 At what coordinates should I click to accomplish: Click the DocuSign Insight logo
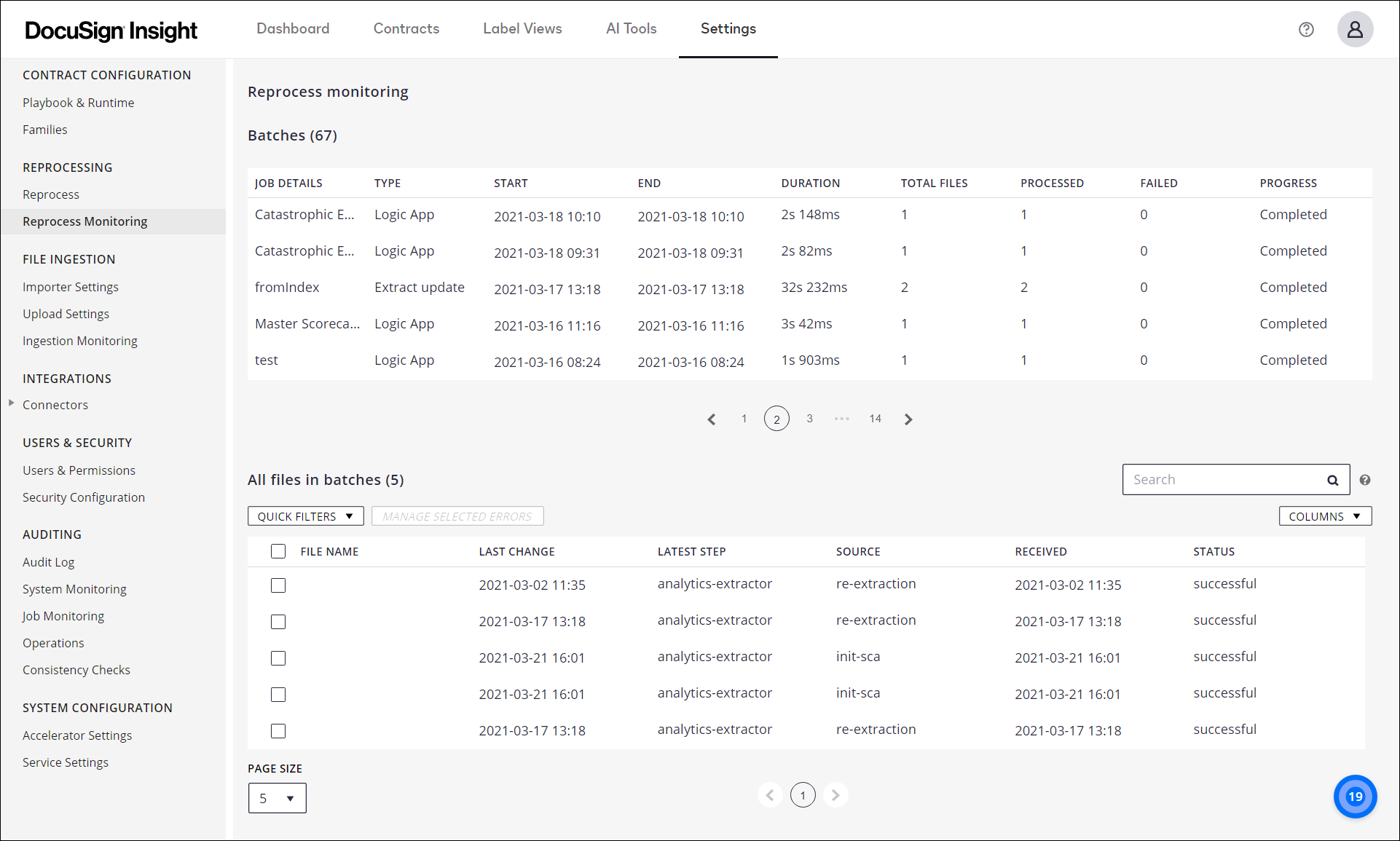(x=111, y=30)
